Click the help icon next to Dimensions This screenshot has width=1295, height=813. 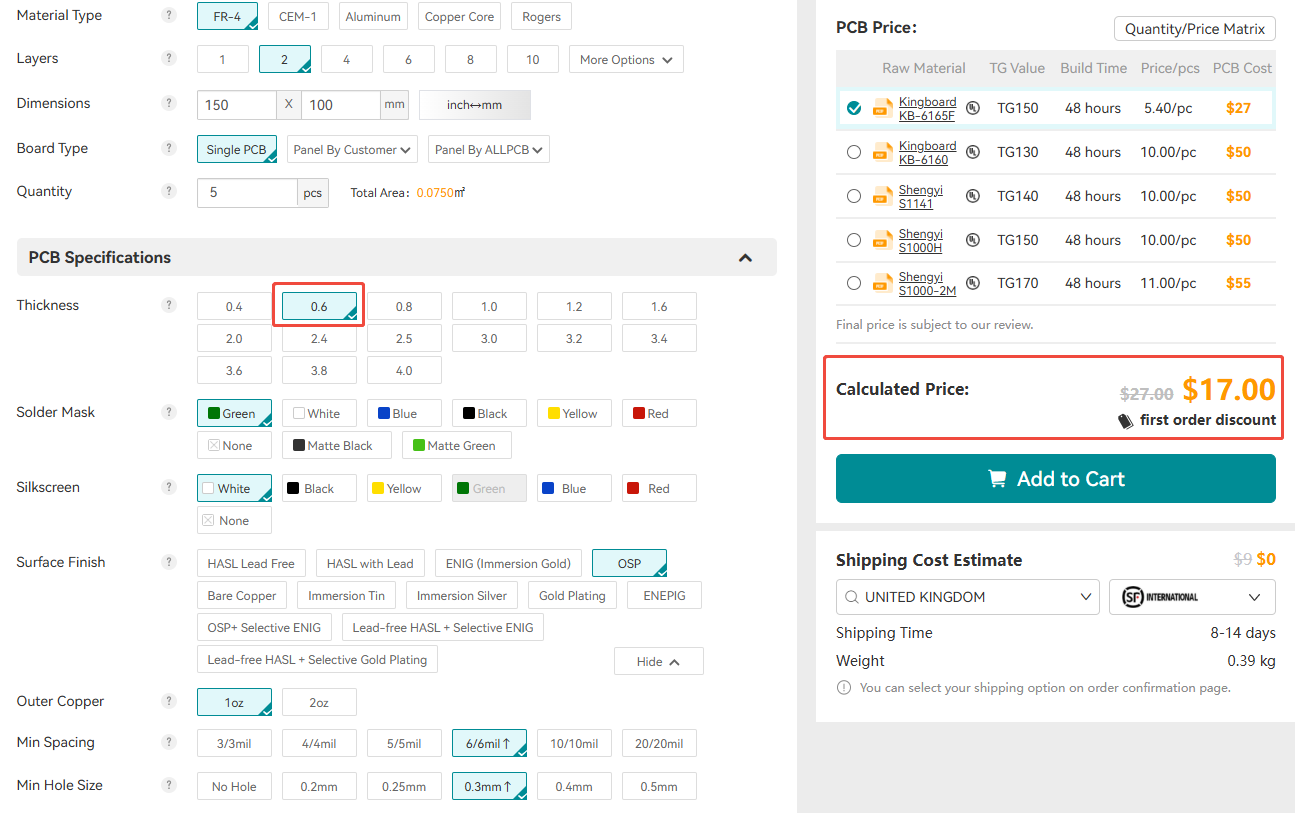pyautogui.click(x=169, y=103)
